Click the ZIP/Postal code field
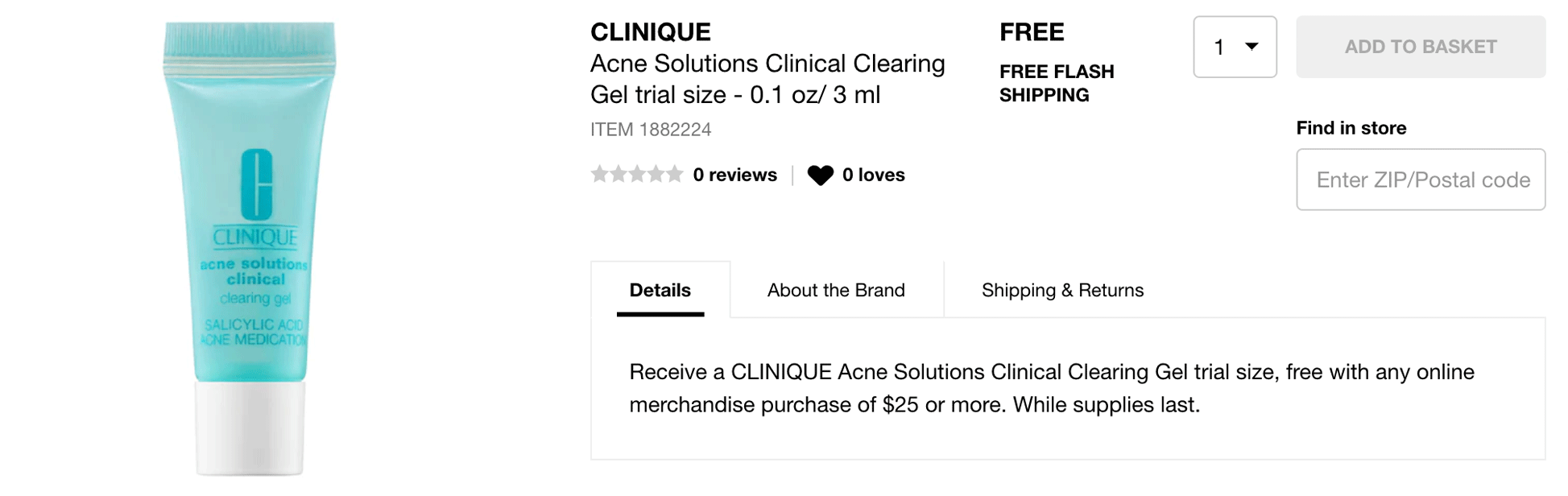 coord(1421,180)
